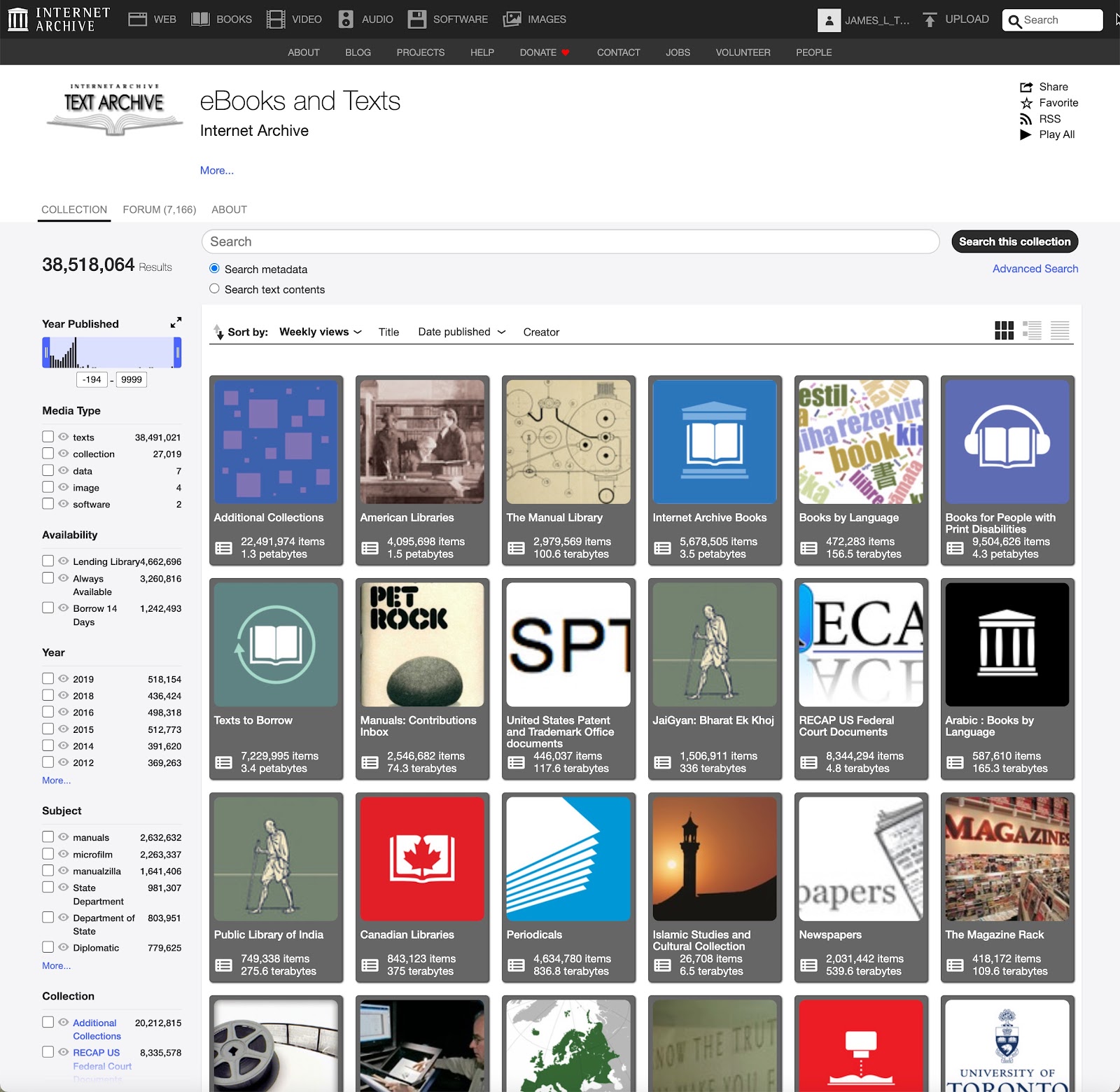Sort by Creator

541,332
